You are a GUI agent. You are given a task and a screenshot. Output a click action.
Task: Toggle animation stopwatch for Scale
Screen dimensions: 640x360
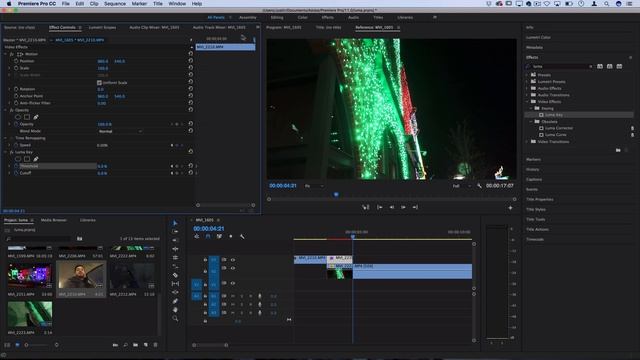(x=16, y=68)
